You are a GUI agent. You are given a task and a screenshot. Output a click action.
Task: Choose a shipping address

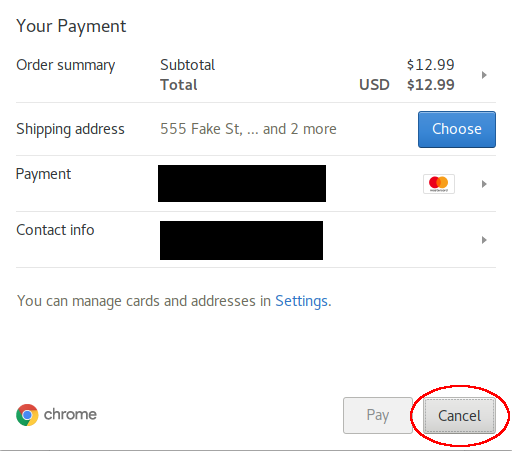[x=457, y=129]
